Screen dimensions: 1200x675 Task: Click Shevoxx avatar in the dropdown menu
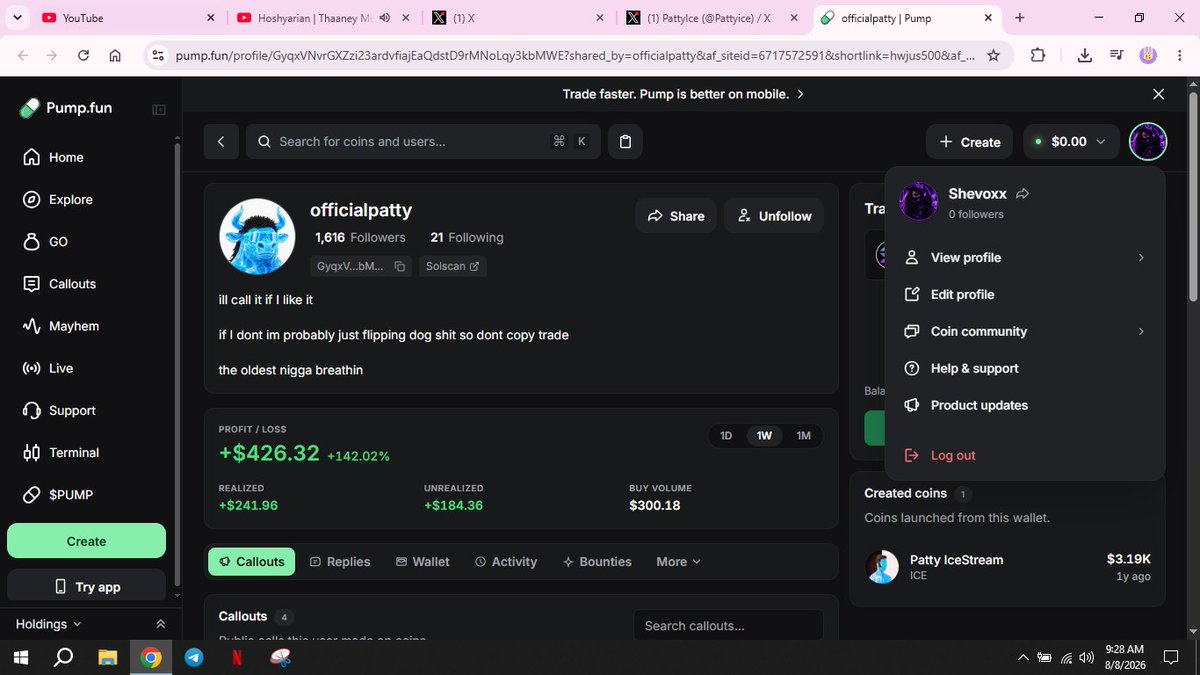(917, 202)
